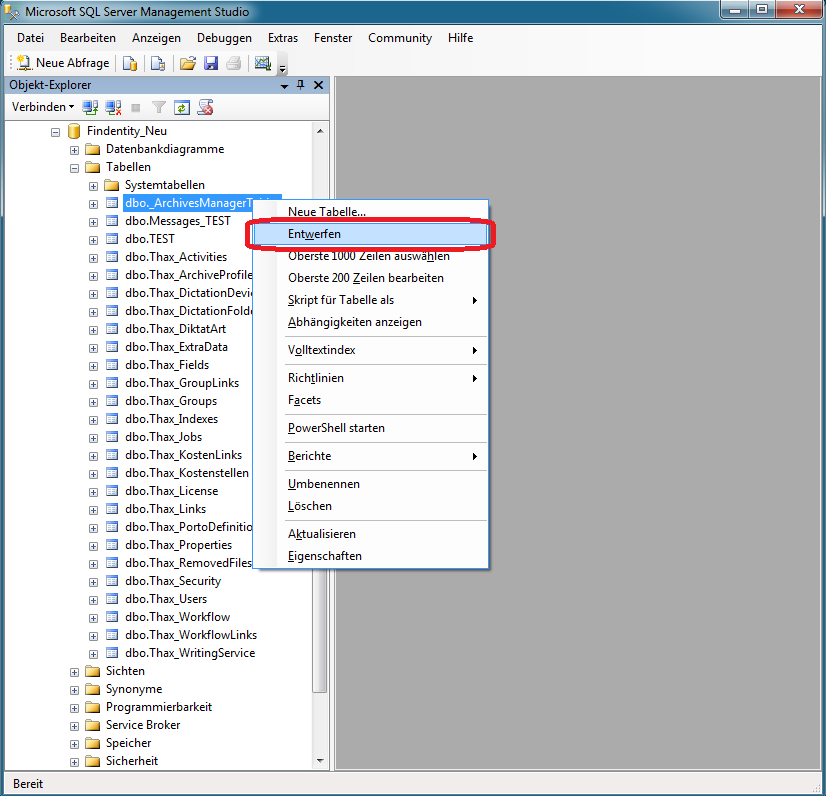Click the Programmierbarkeit folder icon
Screen dimensions: 826x796
tap(93, 707)
